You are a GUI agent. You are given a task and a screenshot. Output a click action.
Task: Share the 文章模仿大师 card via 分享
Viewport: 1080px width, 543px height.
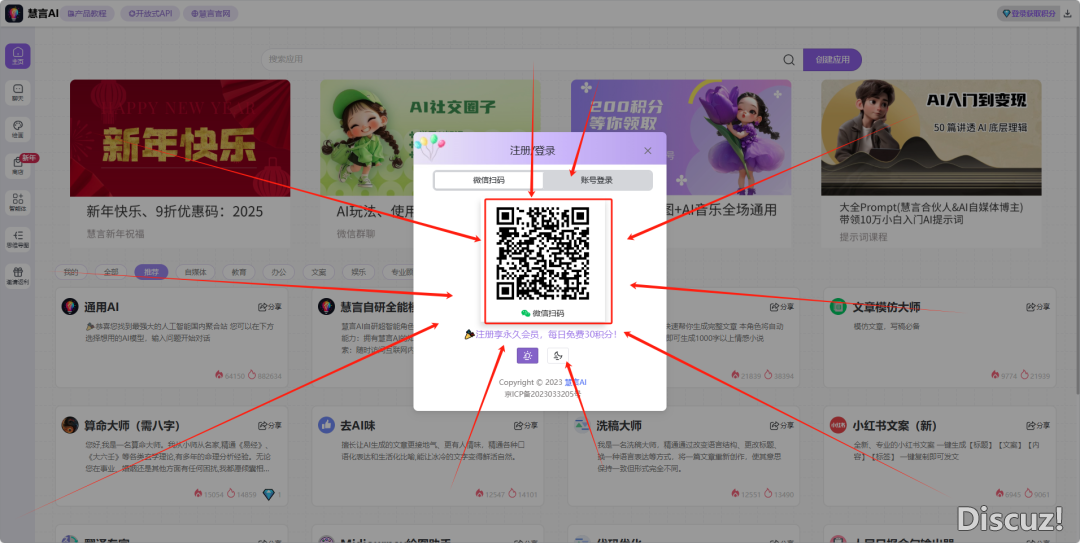pyautogui.click(x=1038, y=307)
